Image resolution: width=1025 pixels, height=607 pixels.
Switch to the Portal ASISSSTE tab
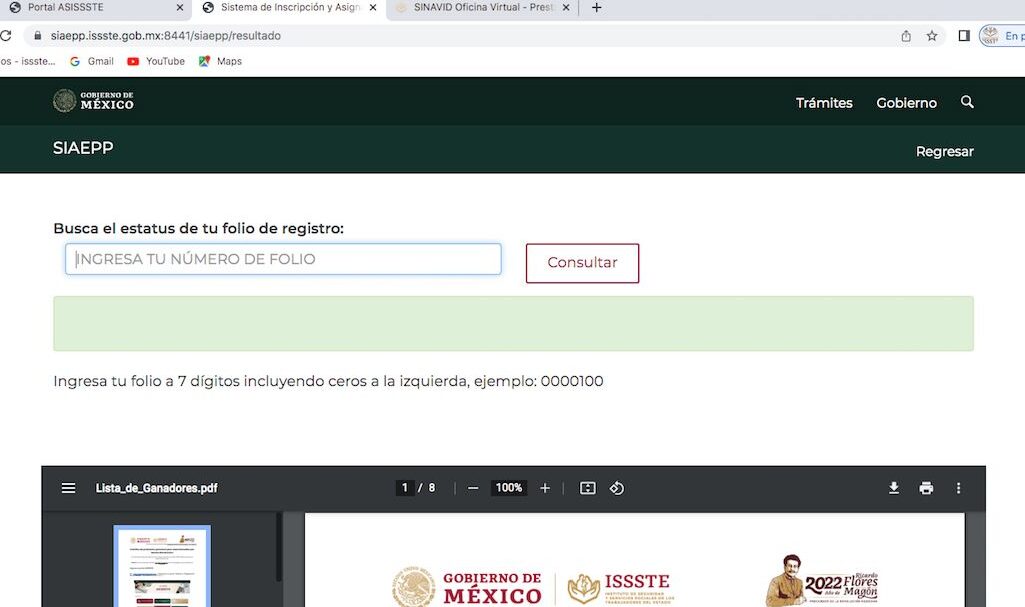(x=90, y=8)
